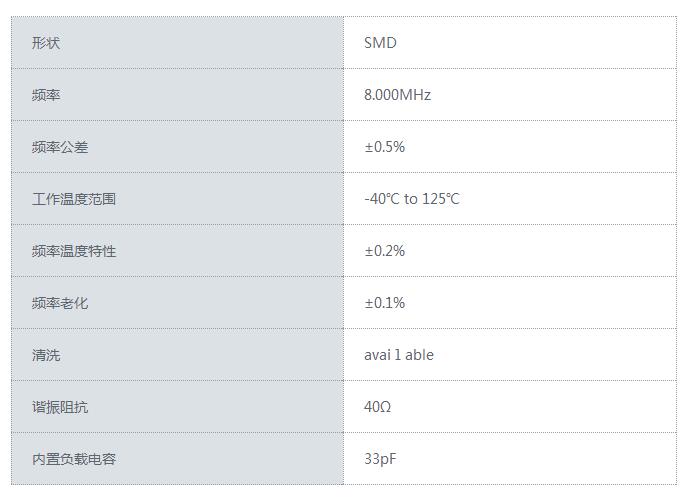Image resolution: width=684 pixels, height=503 pixels.
Task: Select the 33pF capacitance value
Action: coord(379,459)
